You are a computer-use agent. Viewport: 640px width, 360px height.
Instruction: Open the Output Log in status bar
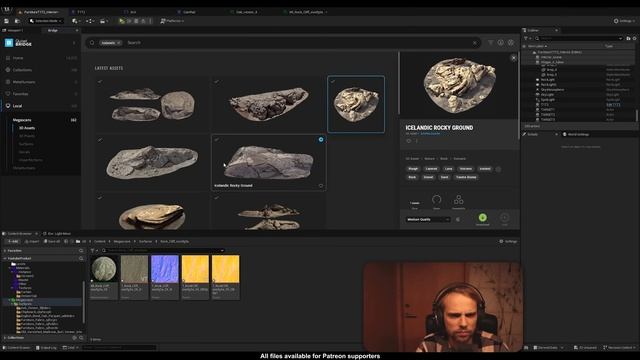pos(46,348)
